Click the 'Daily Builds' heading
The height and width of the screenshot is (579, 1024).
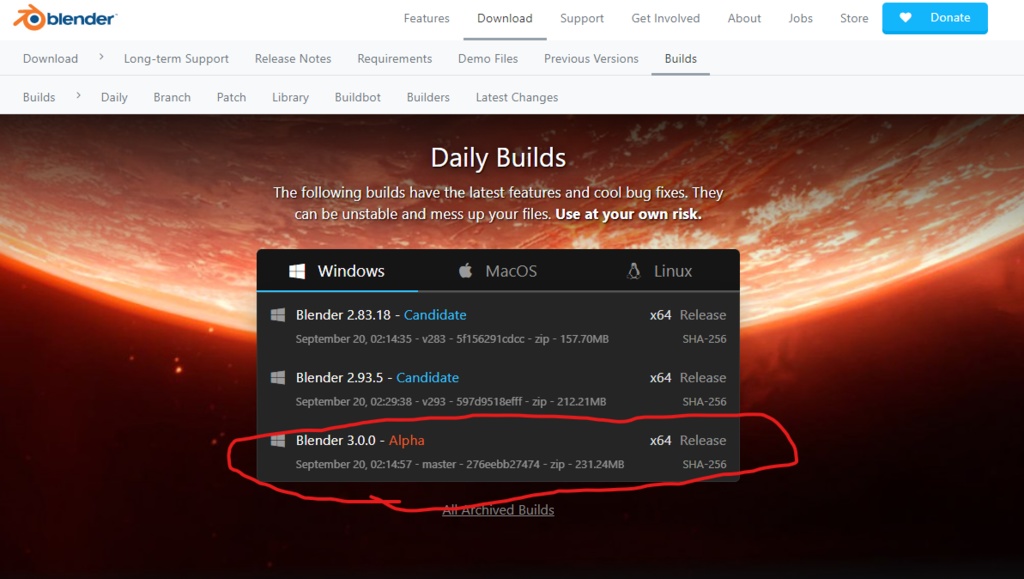[x=498, y=157]
